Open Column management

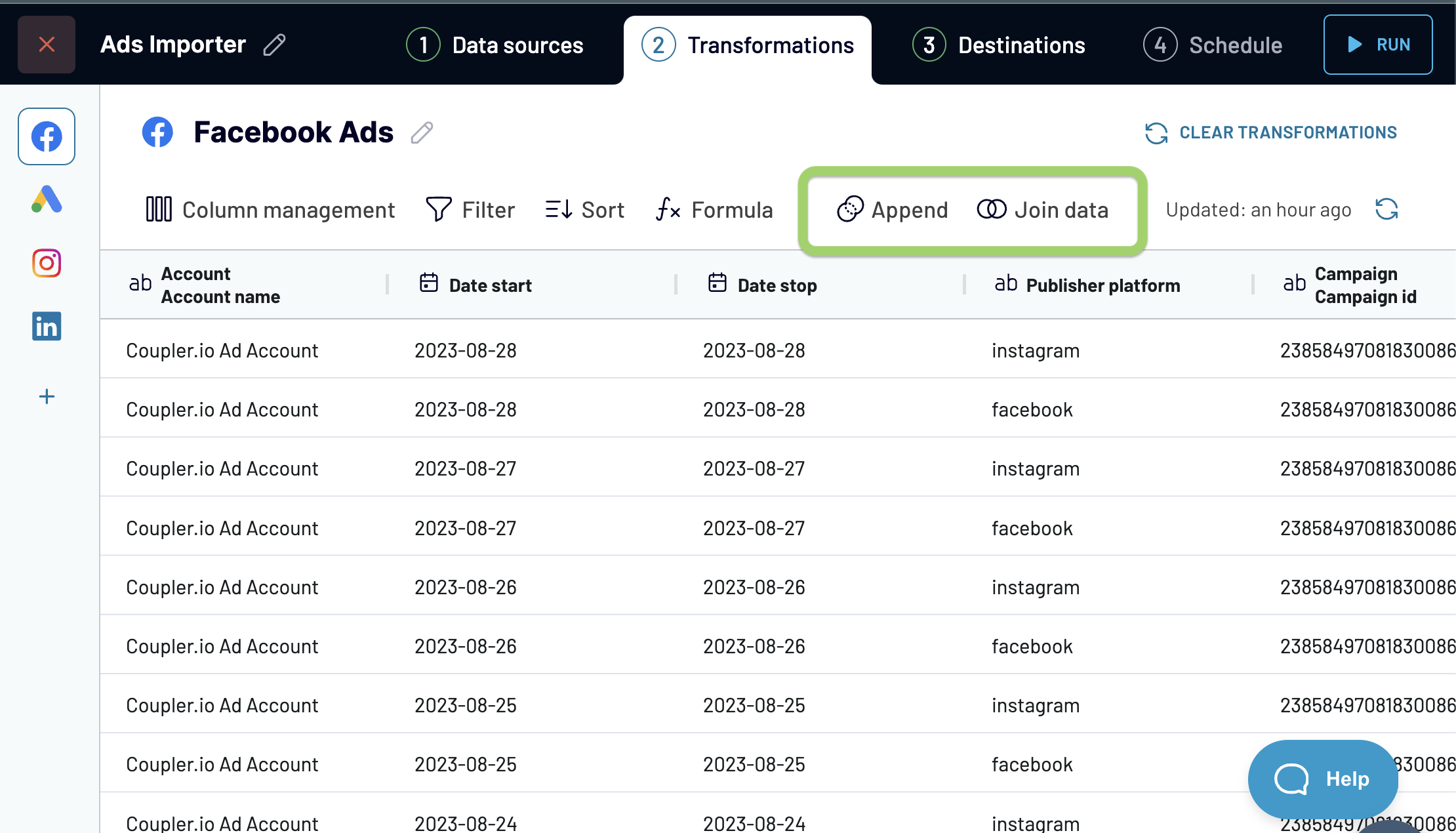(270, 210)
